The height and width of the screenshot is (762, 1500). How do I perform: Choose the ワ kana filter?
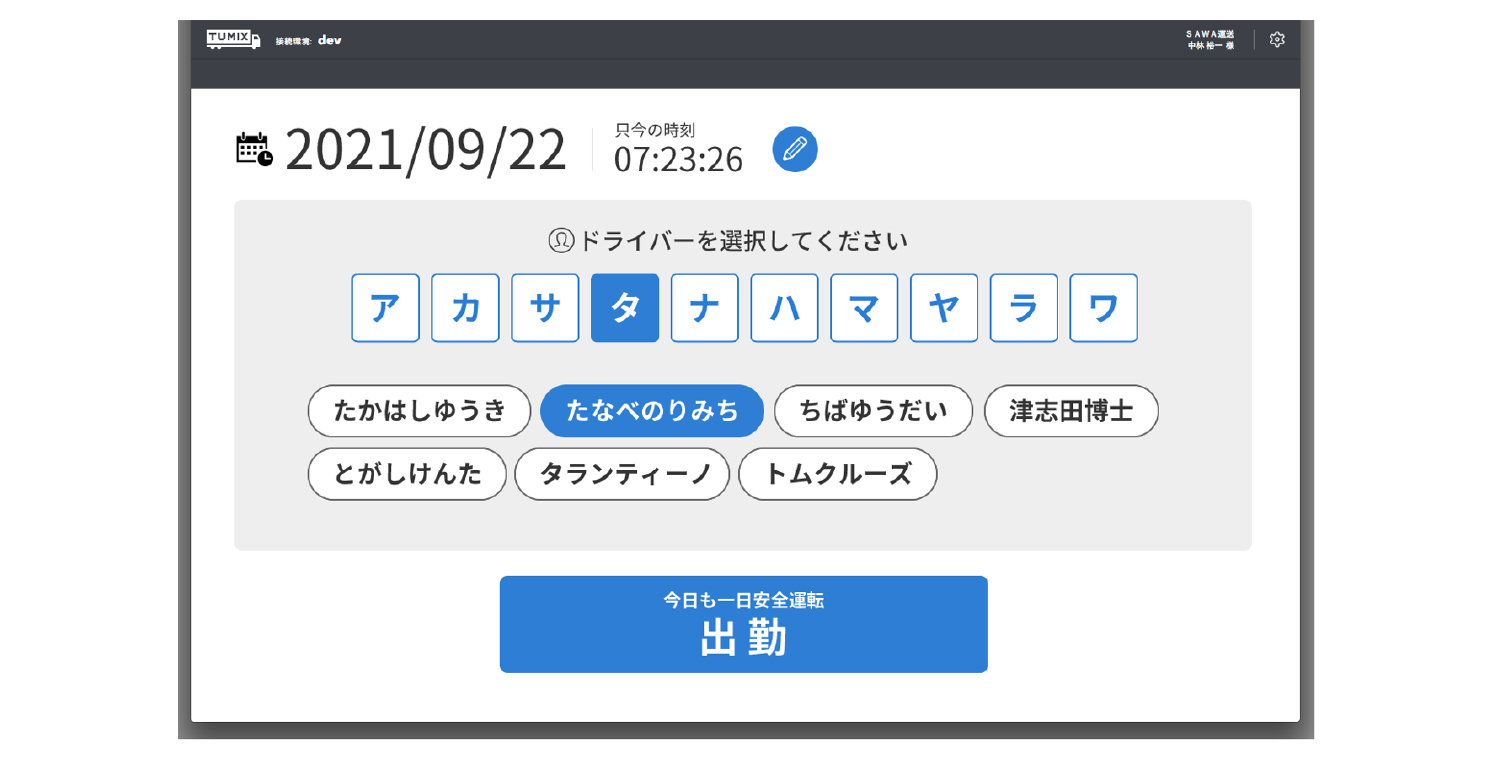click(1103, 308)
